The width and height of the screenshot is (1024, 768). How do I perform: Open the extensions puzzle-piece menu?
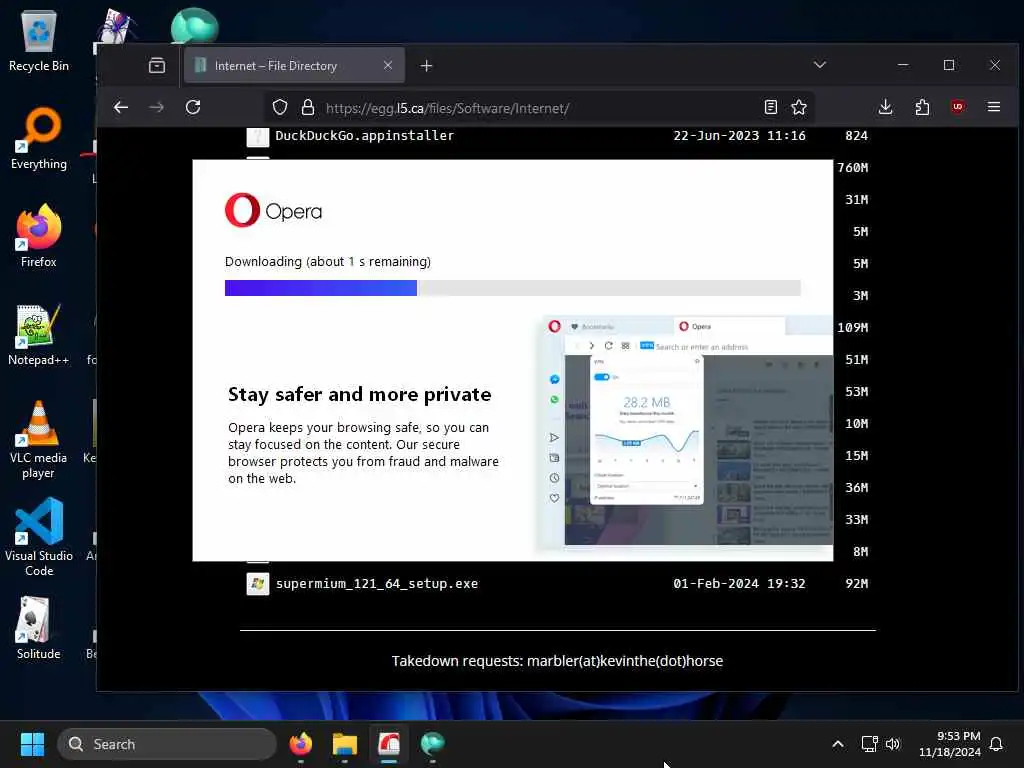click(922, 107)
